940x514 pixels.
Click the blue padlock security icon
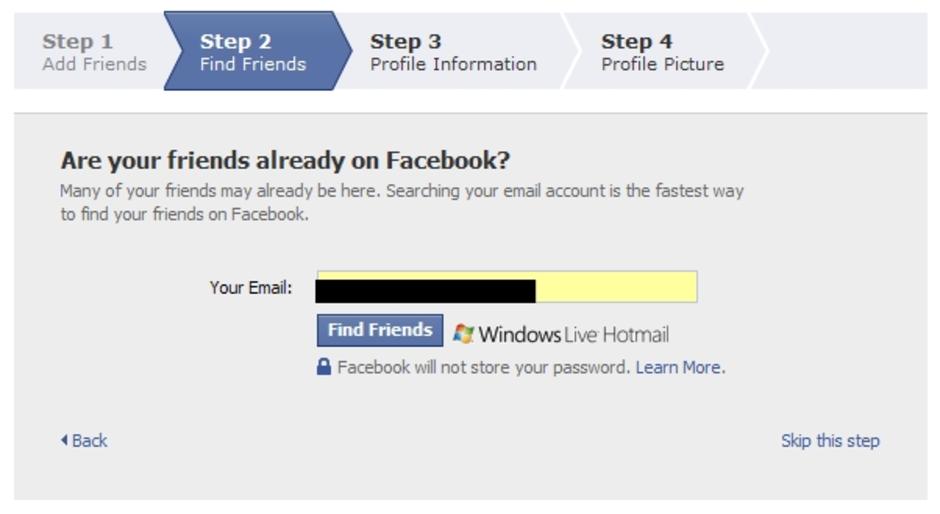point(324,366)
